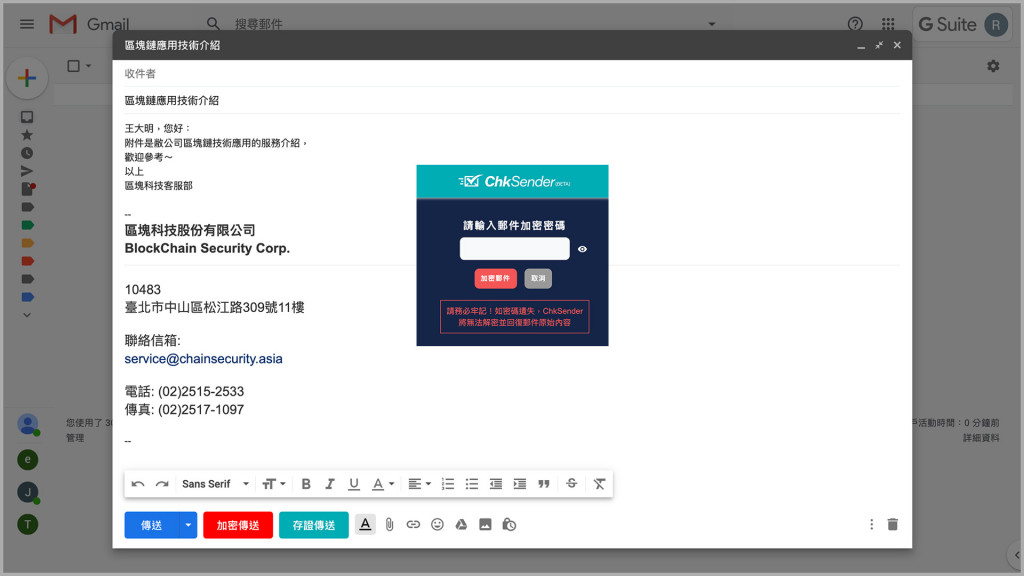
Task: Click the Compose plus button
Action: [x=27, y=78]
